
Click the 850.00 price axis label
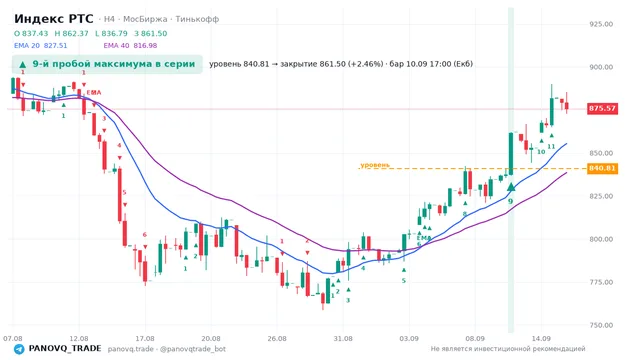click(601, 153)
